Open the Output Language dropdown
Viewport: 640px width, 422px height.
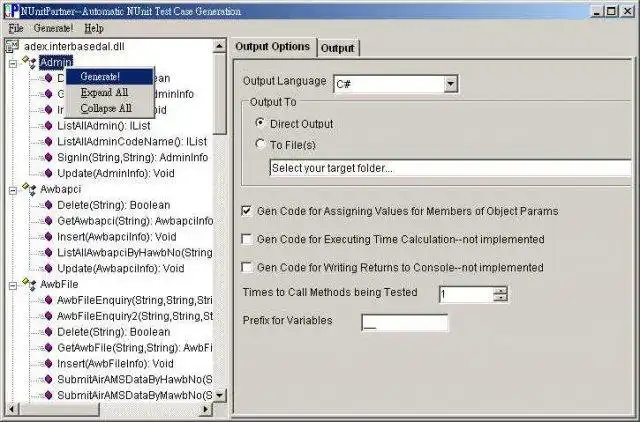pos(450,84)
